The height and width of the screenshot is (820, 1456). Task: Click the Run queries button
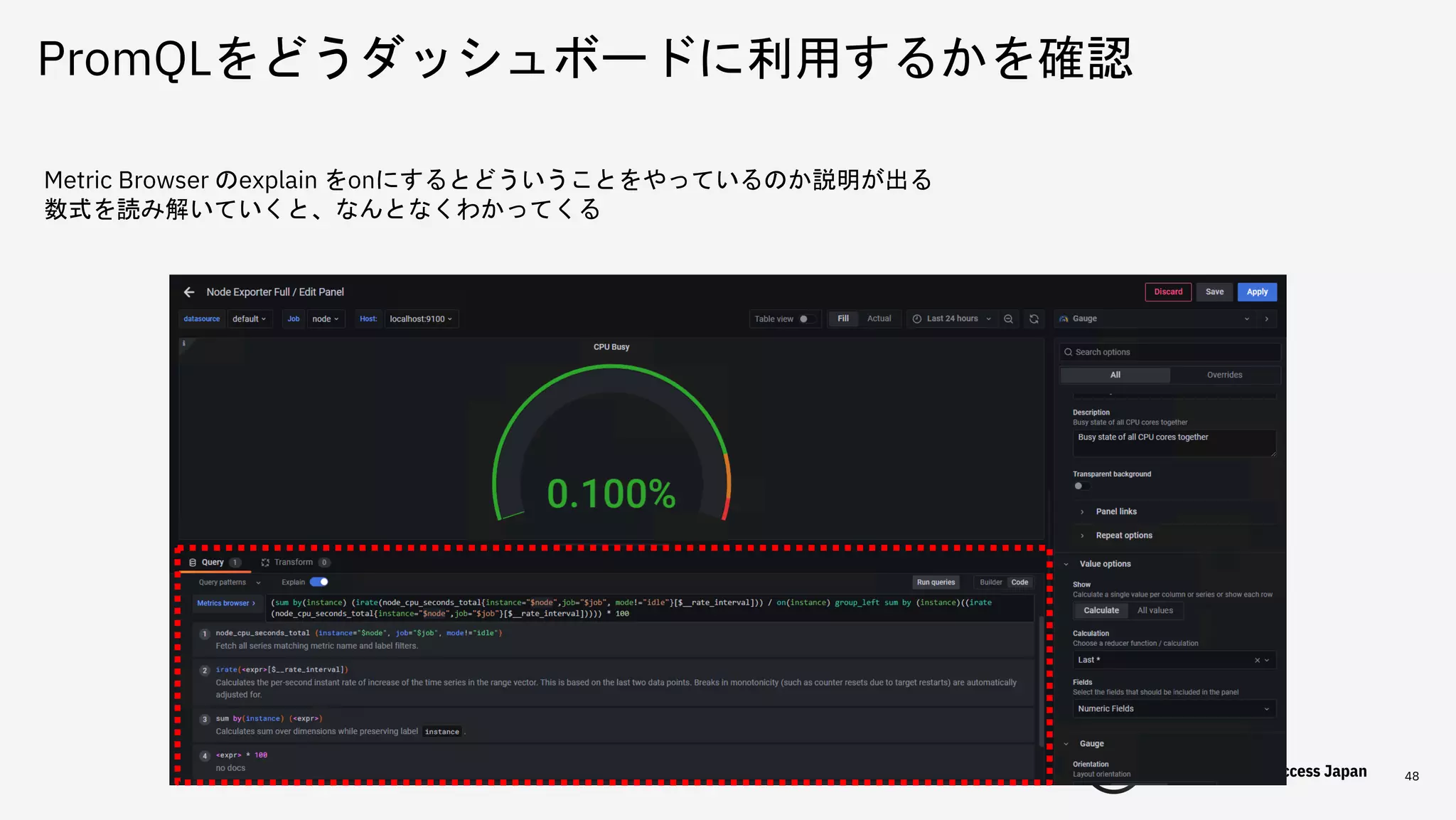(x=936, y=582)
